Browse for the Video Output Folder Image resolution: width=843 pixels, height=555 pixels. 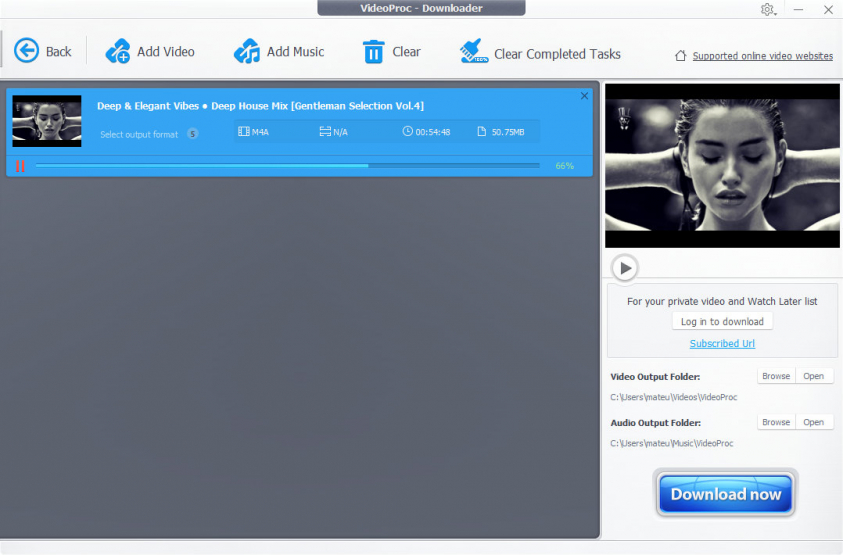click(776, 376)
